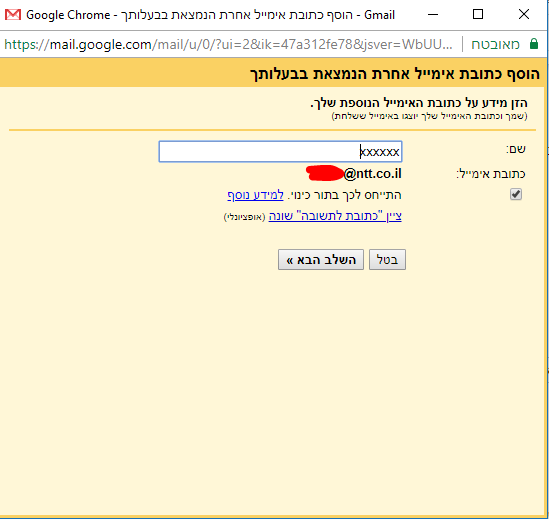Minimize the Chrome popup window
Image resolution: width=549 pixels, height=519 pixels.
point(433,15)
